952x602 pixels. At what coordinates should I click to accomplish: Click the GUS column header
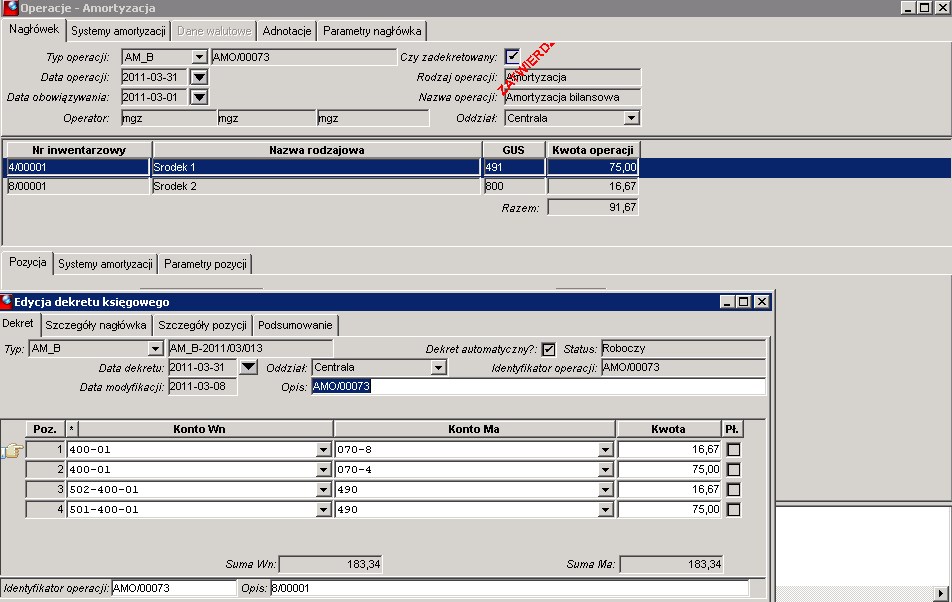513,150
